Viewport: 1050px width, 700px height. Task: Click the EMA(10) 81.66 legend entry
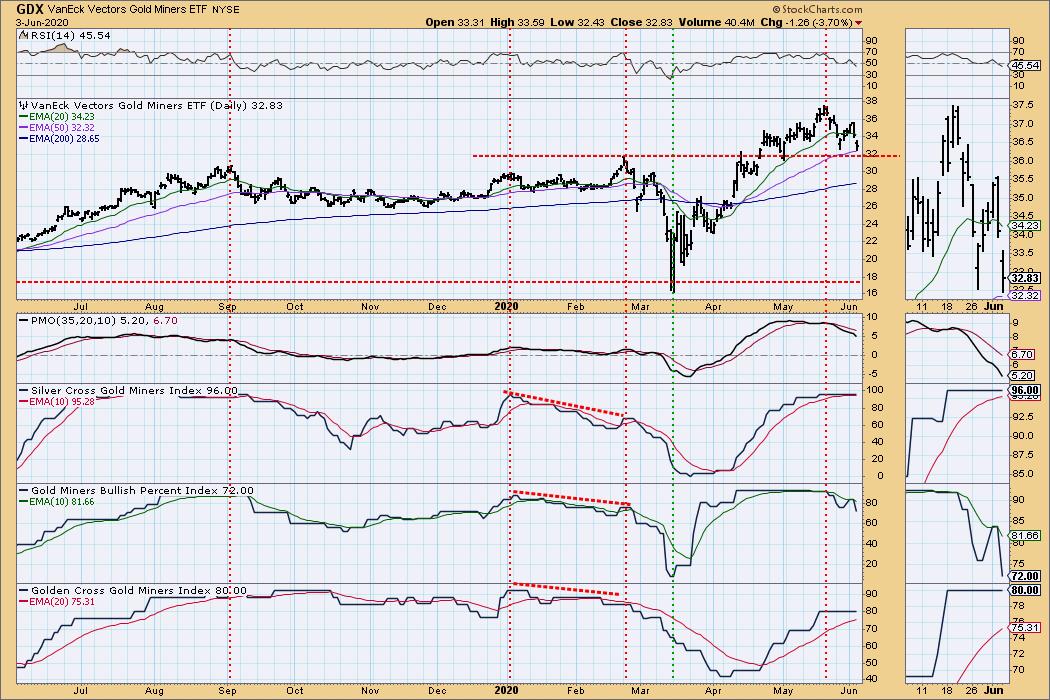tap(56, 502)
